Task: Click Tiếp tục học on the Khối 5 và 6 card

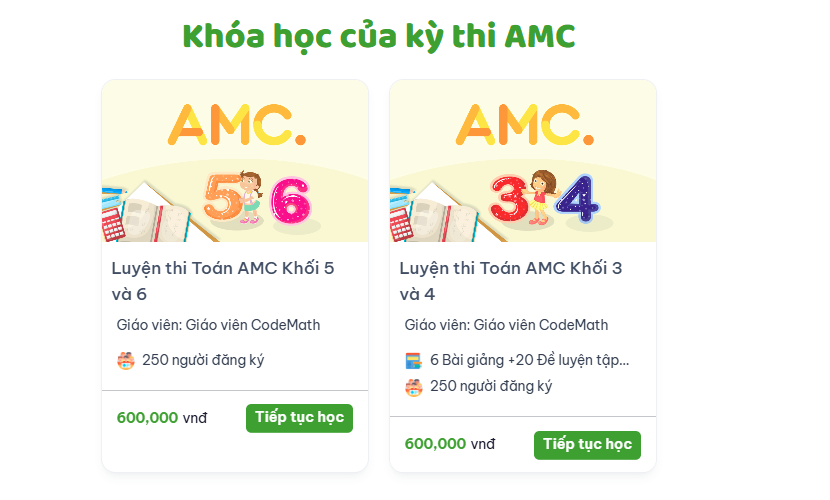Action: click(300, 418)
